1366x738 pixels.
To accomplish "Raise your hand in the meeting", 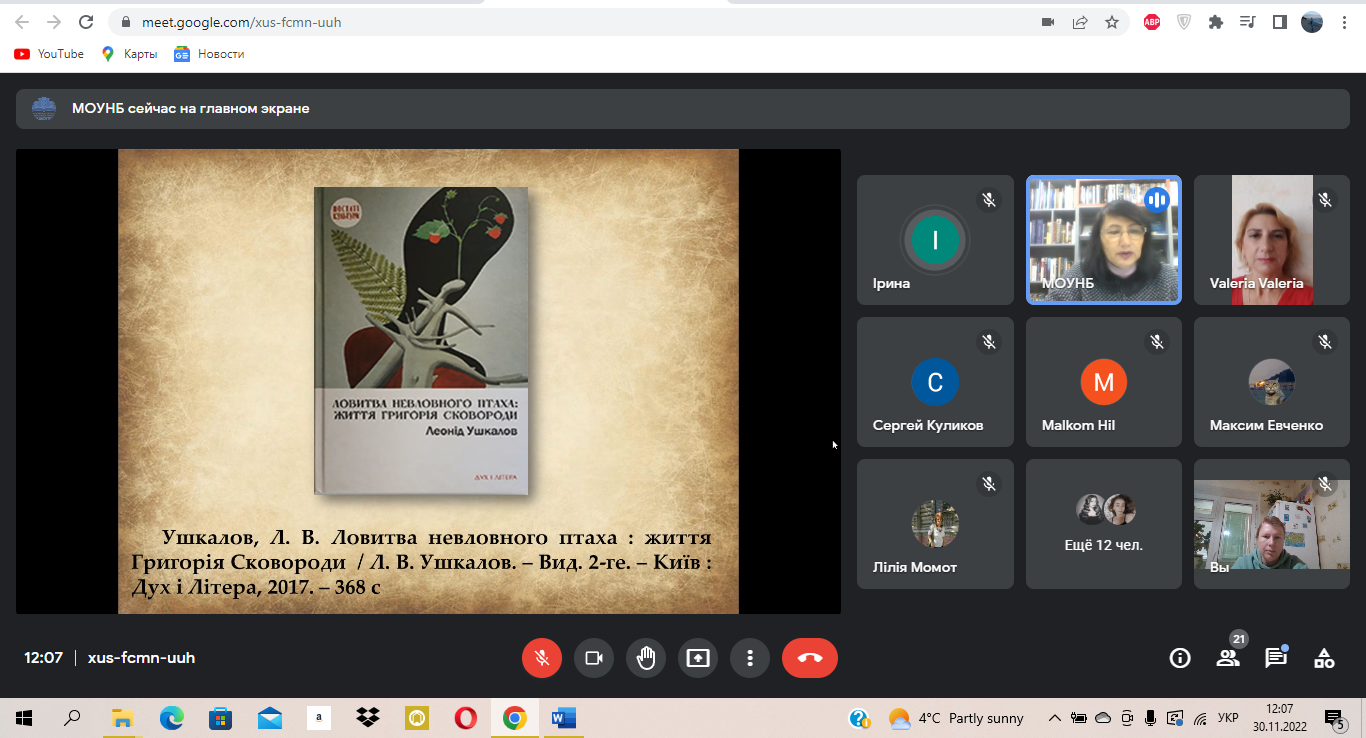I will (x=646, y=658).
